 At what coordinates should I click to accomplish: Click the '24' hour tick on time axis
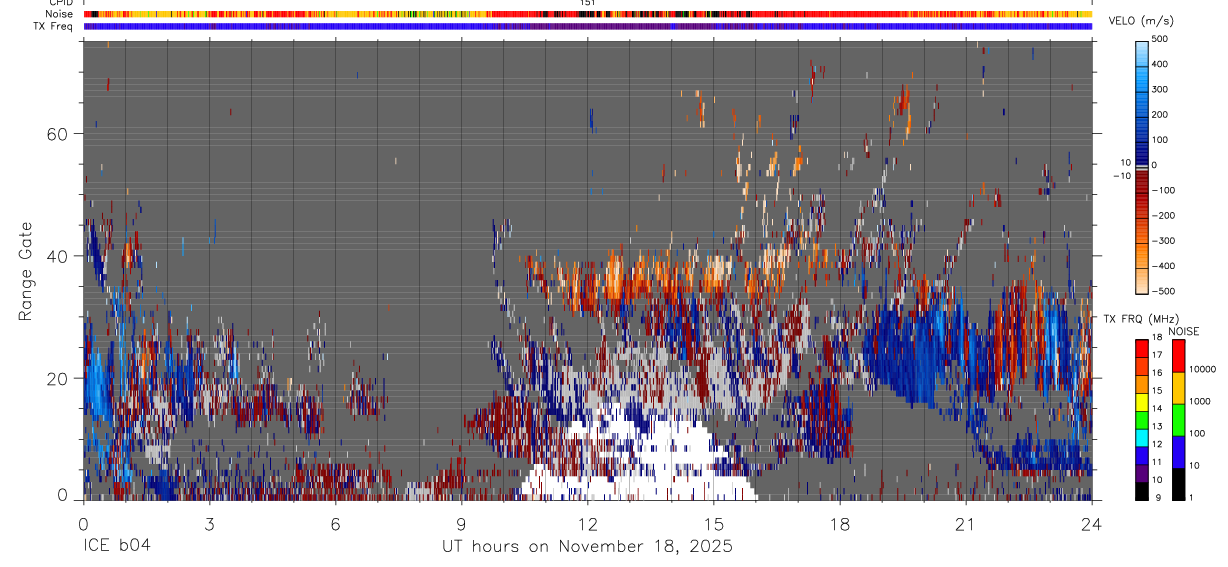point(1092,524)
